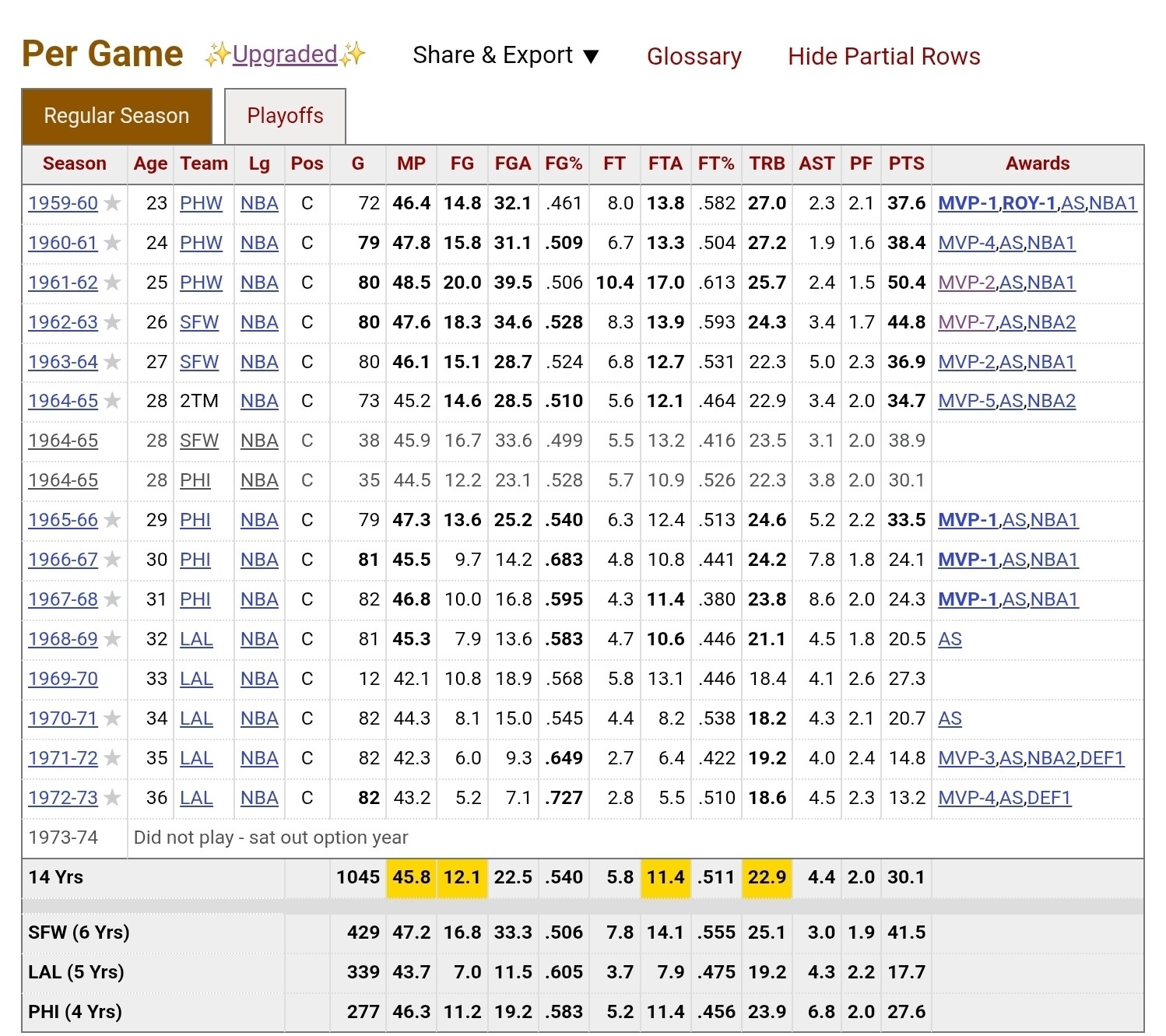Click the '2TM' team cell for 1964-65

coord(199,401)
